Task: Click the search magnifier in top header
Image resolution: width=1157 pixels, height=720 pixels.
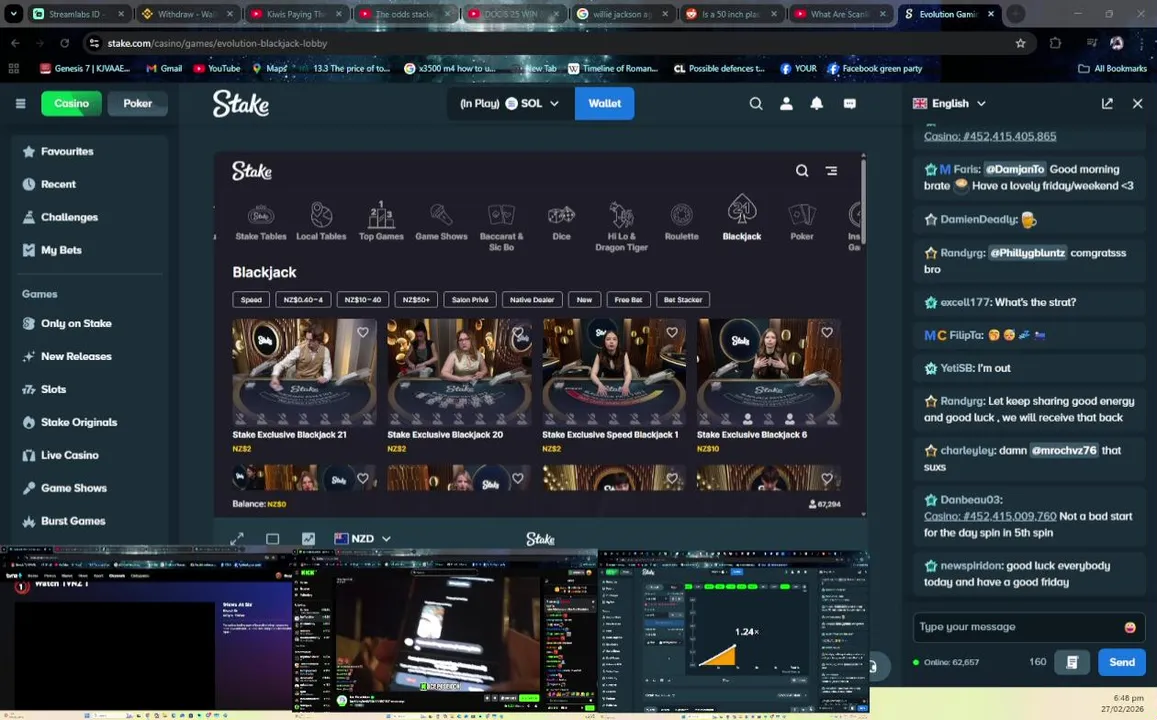Action: (756, 104)
